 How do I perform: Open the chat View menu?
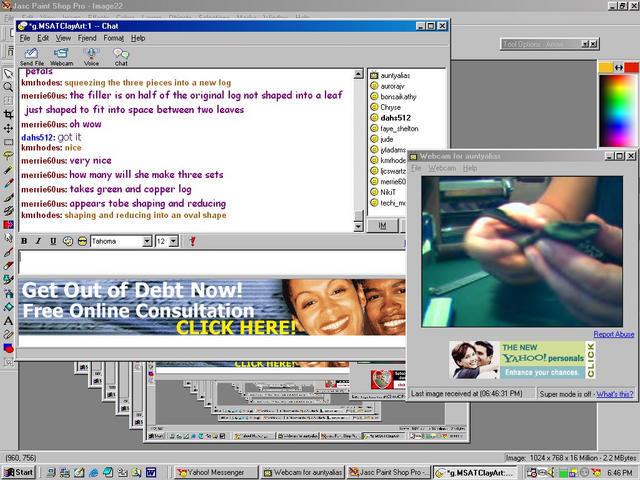63,38
